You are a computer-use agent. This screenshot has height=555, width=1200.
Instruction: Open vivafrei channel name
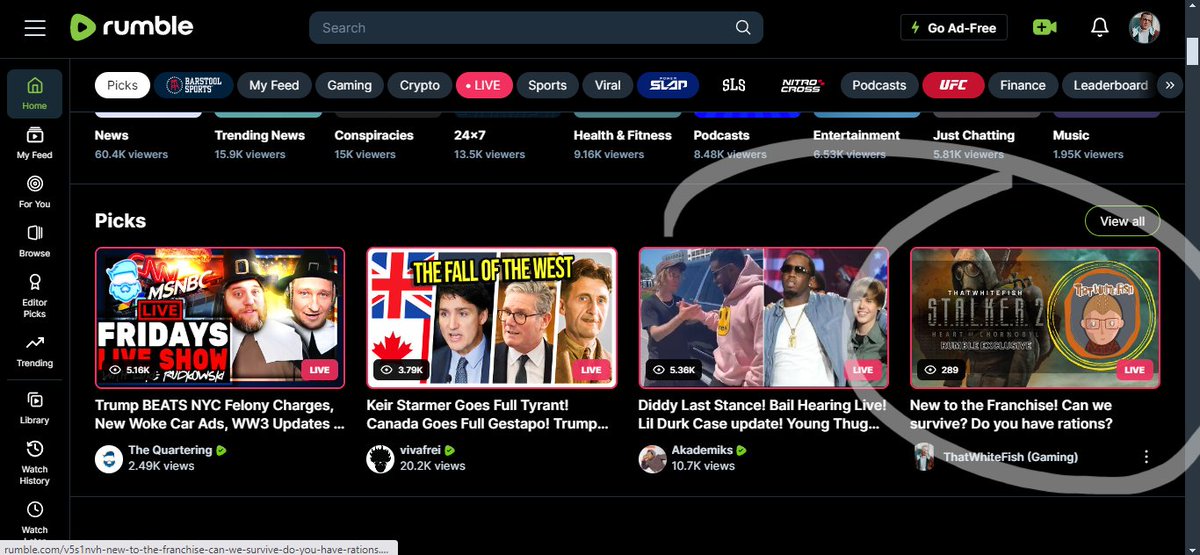pyautogui.click(x=420, y=450)
